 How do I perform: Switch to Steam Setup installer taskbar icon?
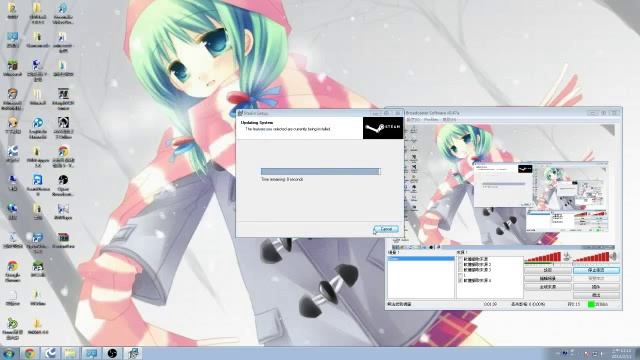(x=133, y=353)
